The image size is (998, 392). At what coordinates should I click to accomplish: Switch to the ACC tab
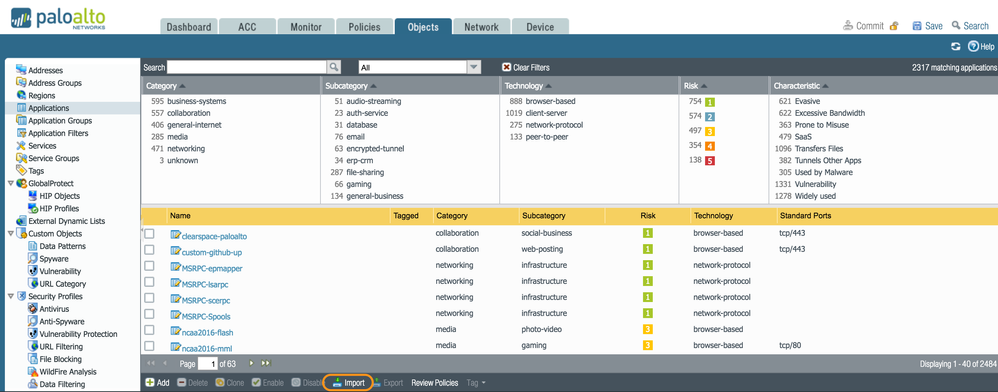point(248,27)
